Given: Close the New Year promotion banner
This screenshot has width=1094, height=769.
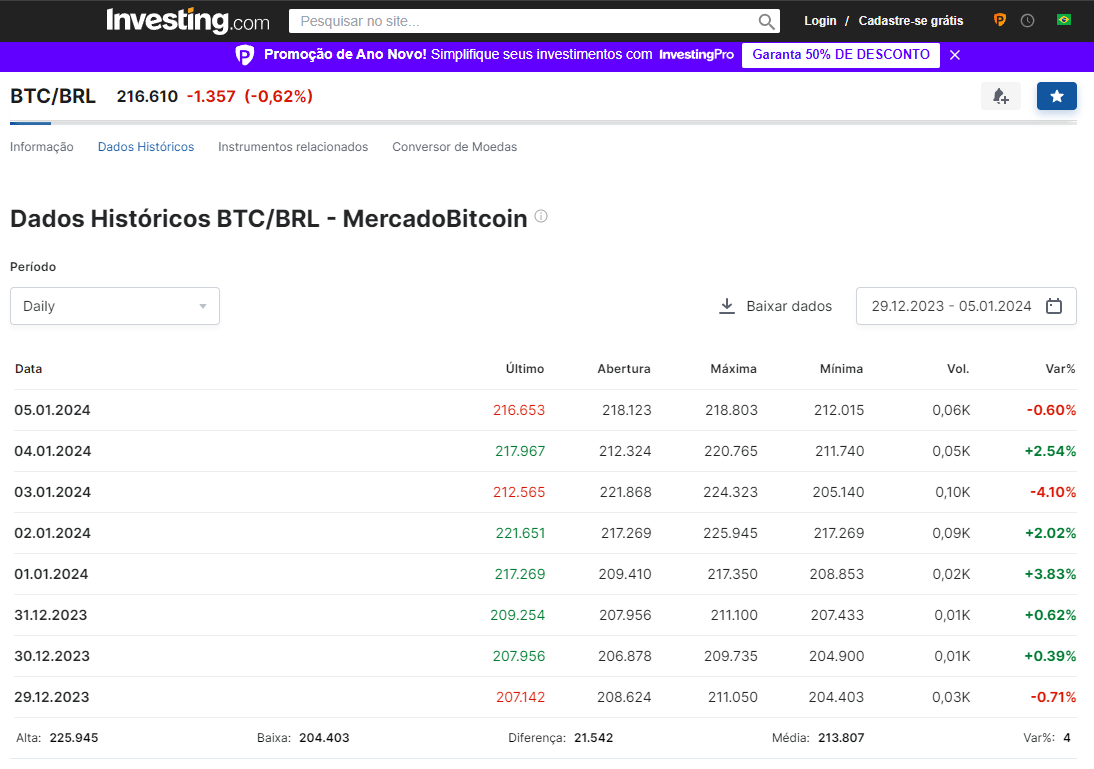Looking at the screenshot, I should click(955, 55).
